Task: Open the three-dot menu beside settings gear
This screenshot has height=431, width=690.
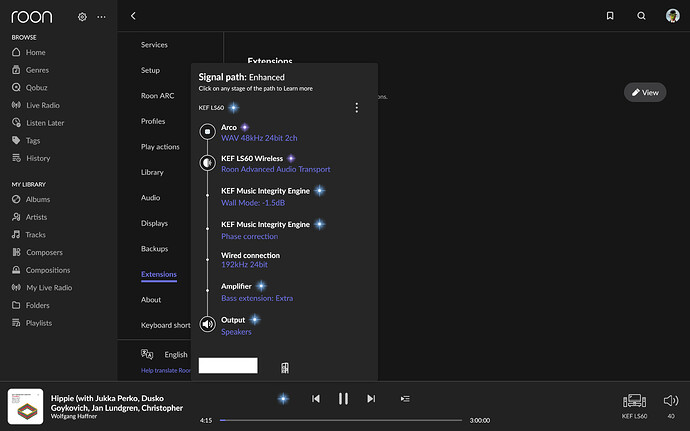Action: [101, 17]
